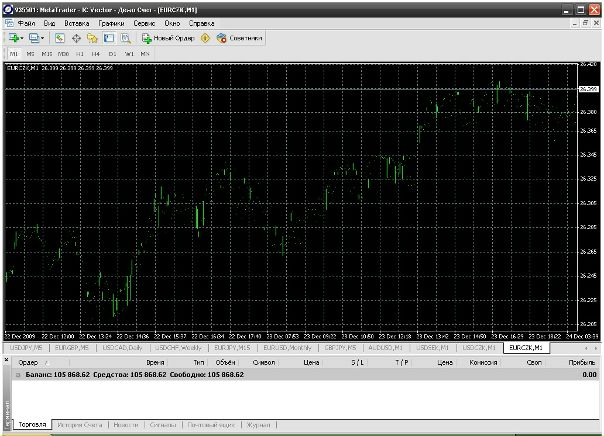Select the MN monthly timeframe

(146, 52)
